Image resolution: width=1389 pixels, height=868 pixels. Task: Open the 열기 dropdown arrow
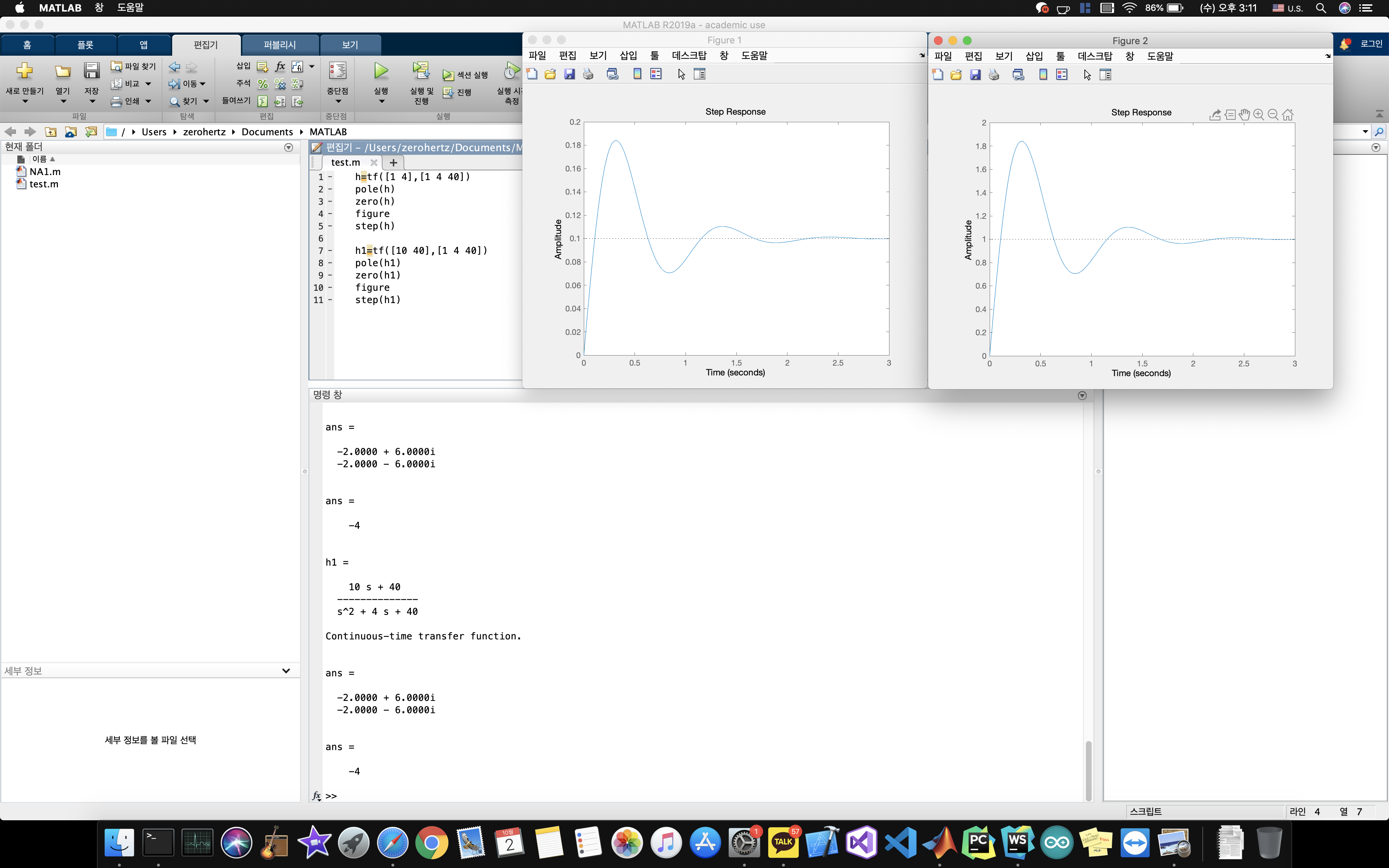point(63,102)
